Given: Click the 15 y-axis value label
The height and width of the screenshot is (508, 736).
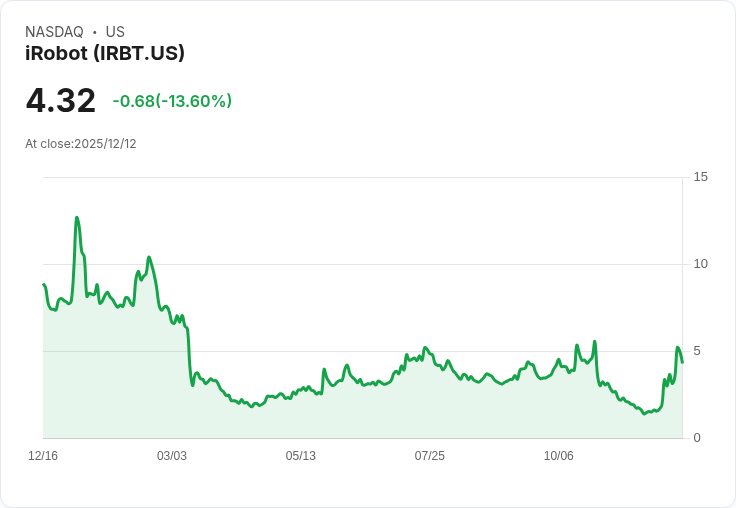Looking at the screenshot, I should coord(700,177).
